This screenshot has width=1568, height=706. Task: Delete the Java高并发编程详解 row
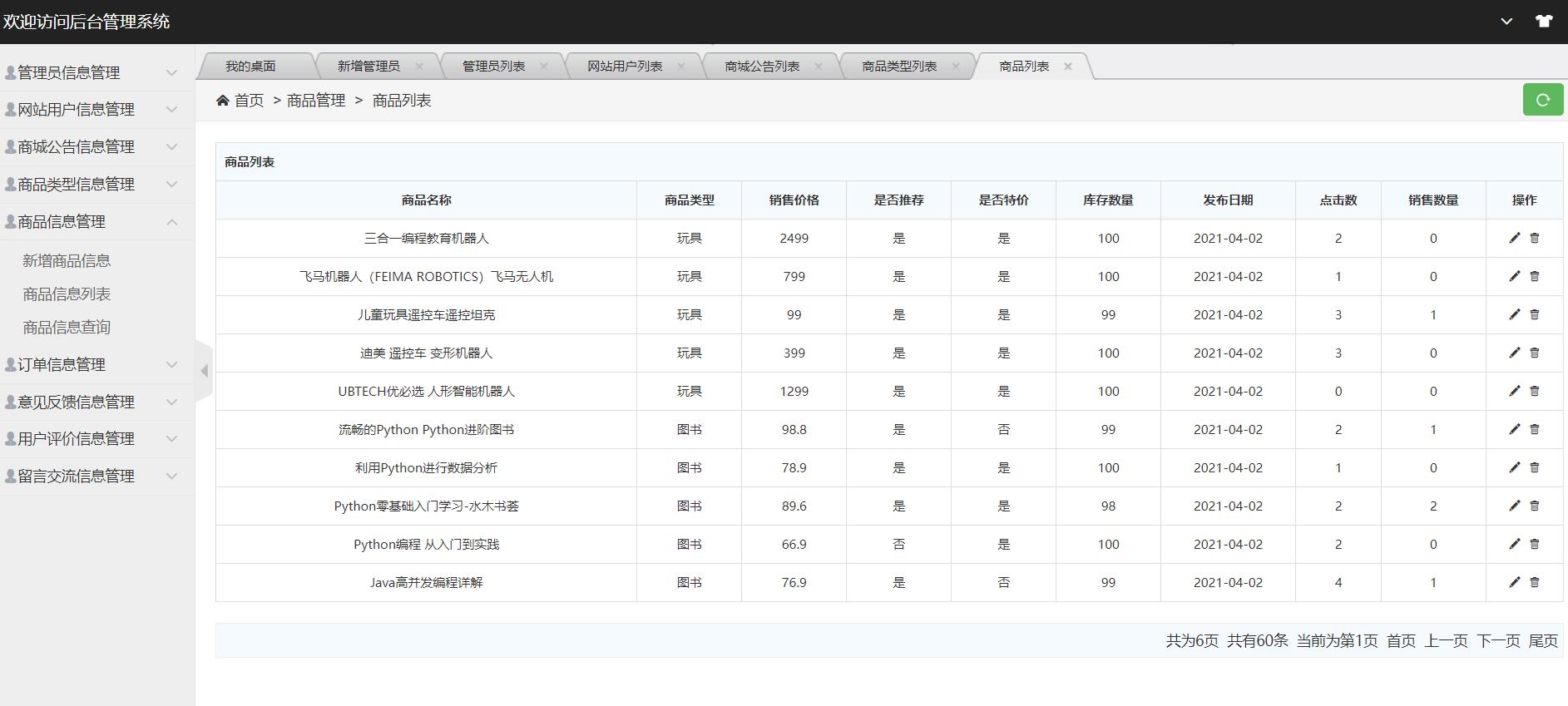tap(1535, 582)
